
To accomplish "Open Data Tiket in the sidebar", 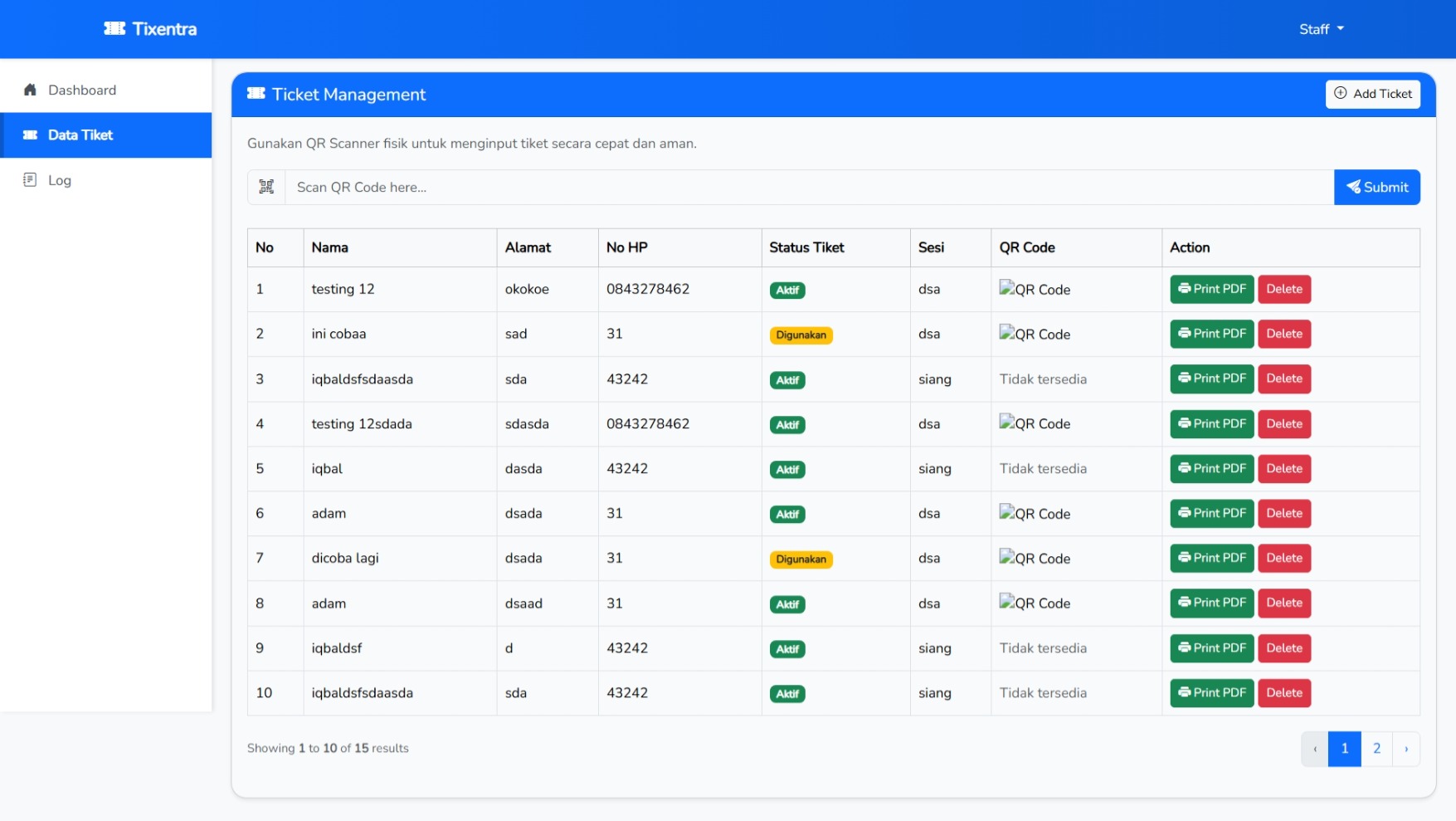I will pyautogui.click(x=80, y=135).
